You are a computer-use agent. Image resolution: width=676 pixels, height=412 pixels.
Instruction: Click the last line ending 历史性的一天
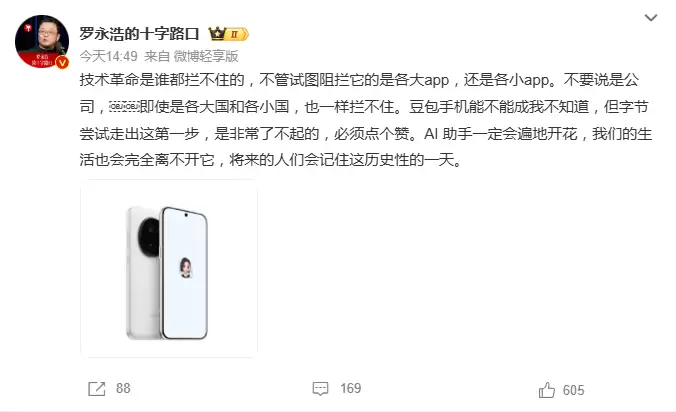point(271,160)
